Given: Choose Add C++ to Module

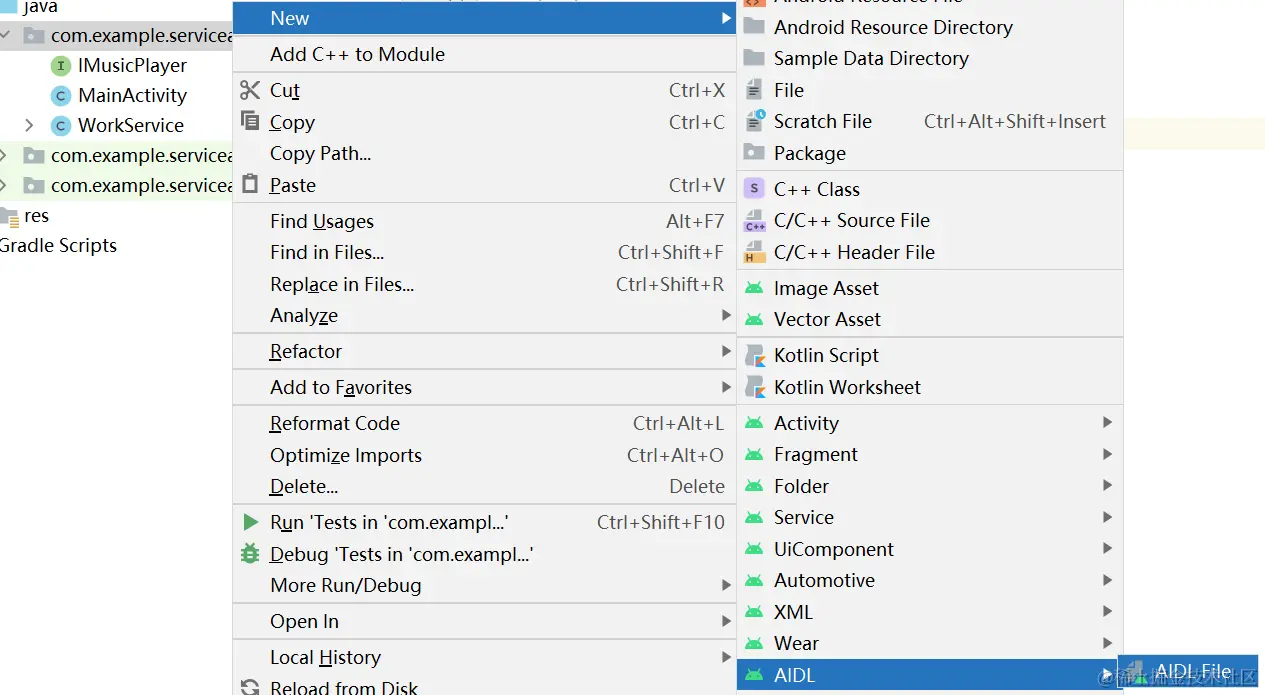Looking at the screenshot, I should click(x=484, y=54).
